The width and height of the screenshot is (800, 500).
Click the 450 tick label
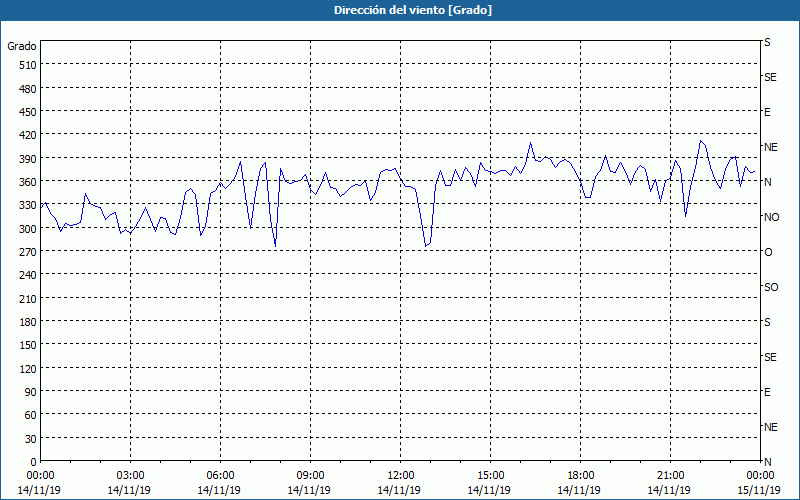pyautogui.click(x=28, y=112)
